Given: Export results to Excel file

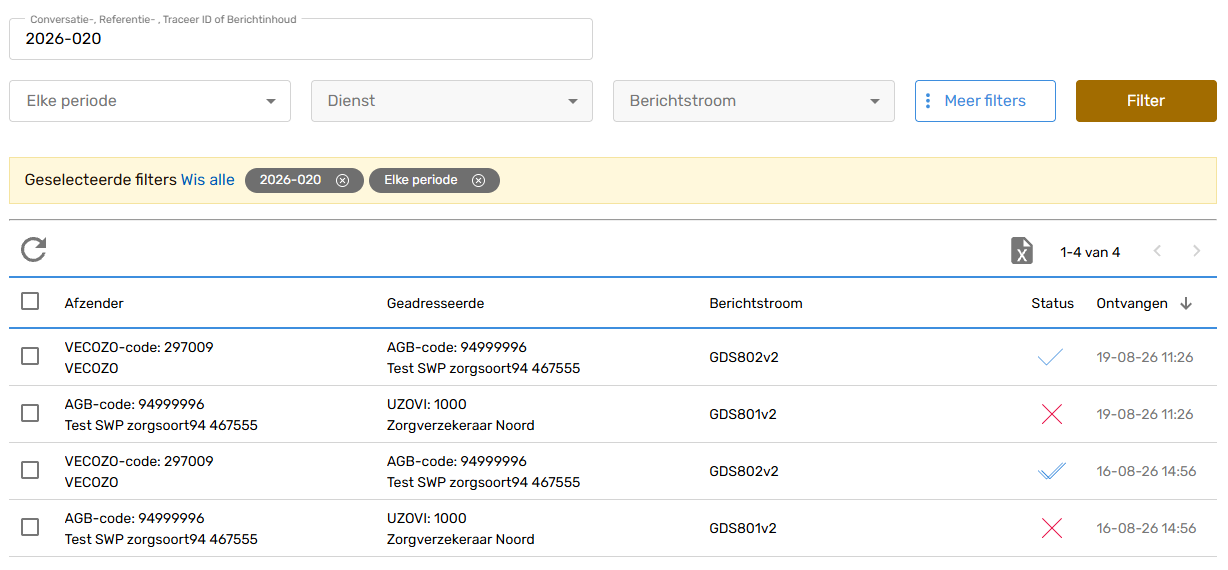Looking at the screenshot, I should [1021, 251].
